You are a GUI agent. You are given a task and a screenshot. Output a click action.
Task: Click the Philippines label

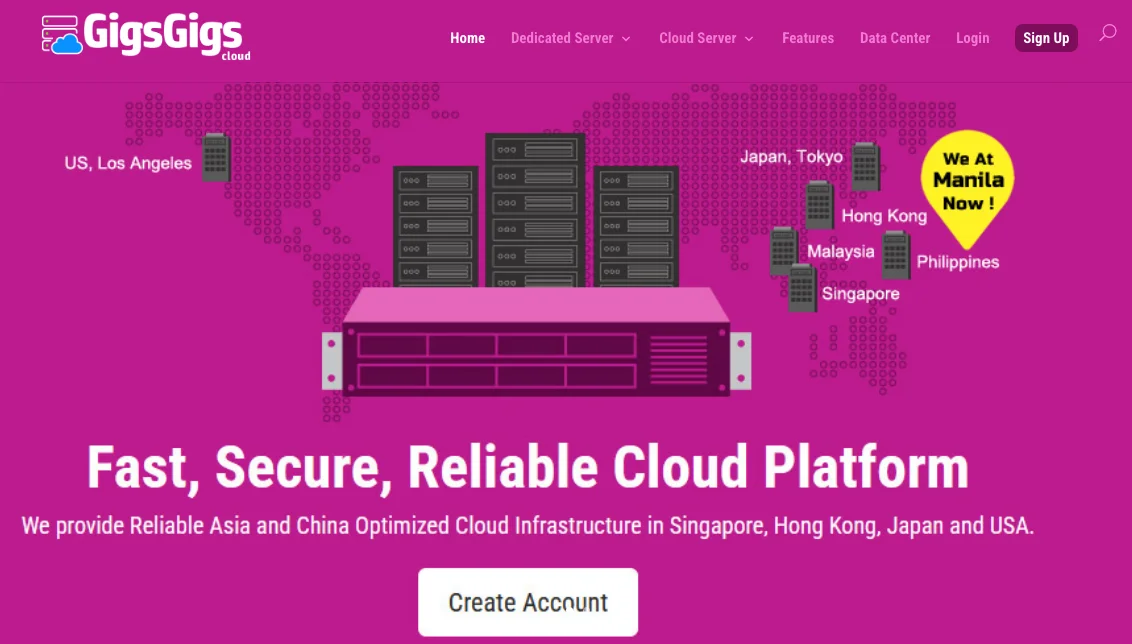click(958, 262)
